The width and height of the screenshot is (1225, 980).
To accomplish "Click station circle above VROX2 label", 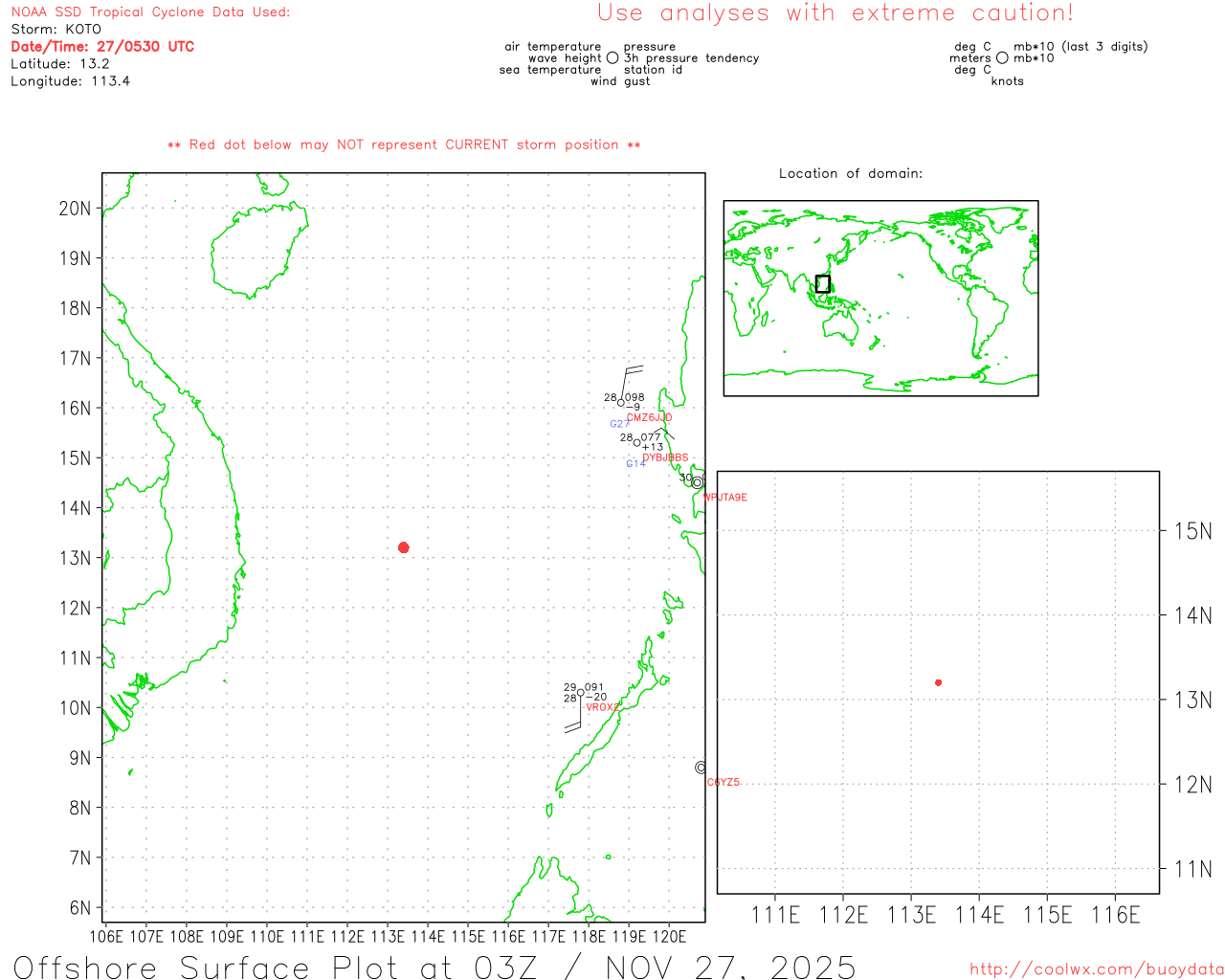I will 580,693.
